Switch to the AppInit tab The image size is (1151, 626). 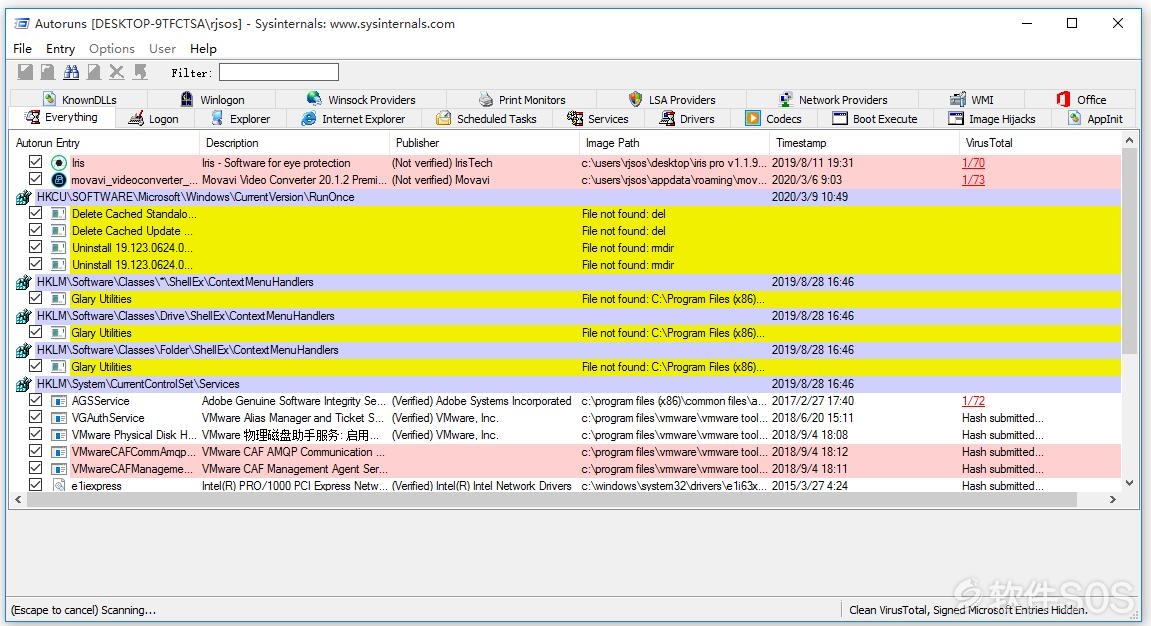click(x=1095, y=118)
